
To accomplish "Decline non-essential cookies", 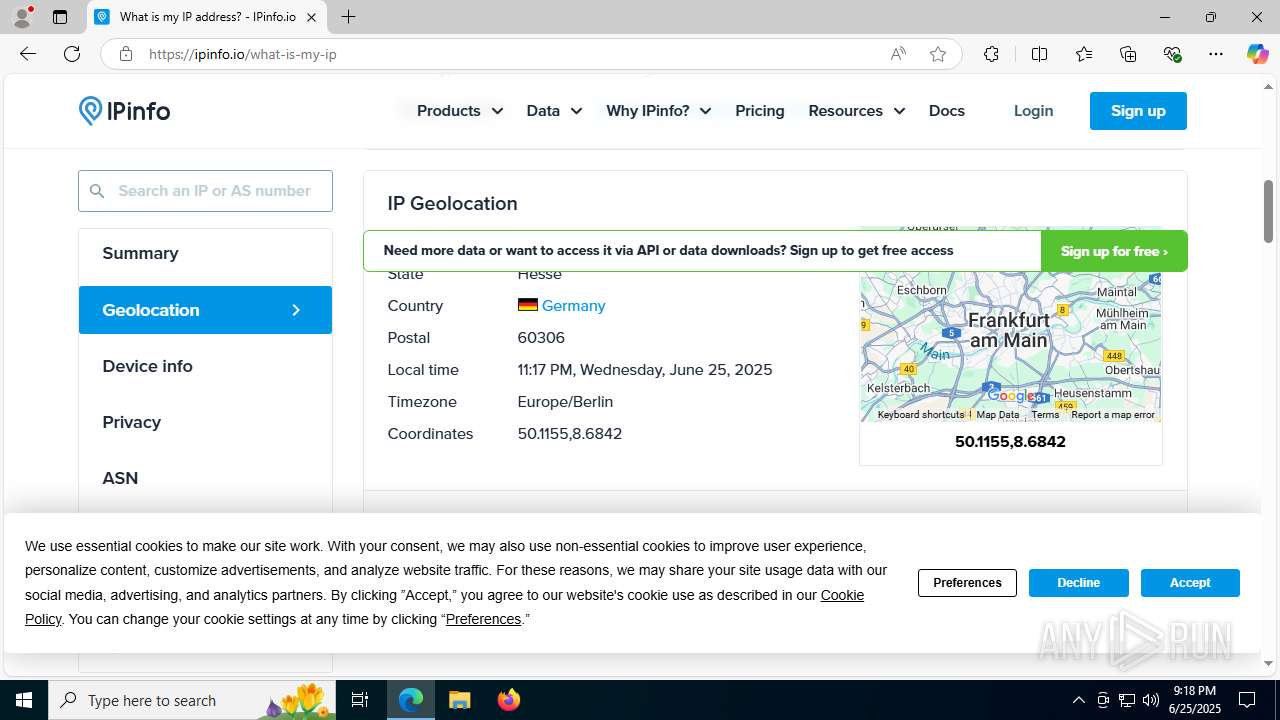I will 1078,583.
